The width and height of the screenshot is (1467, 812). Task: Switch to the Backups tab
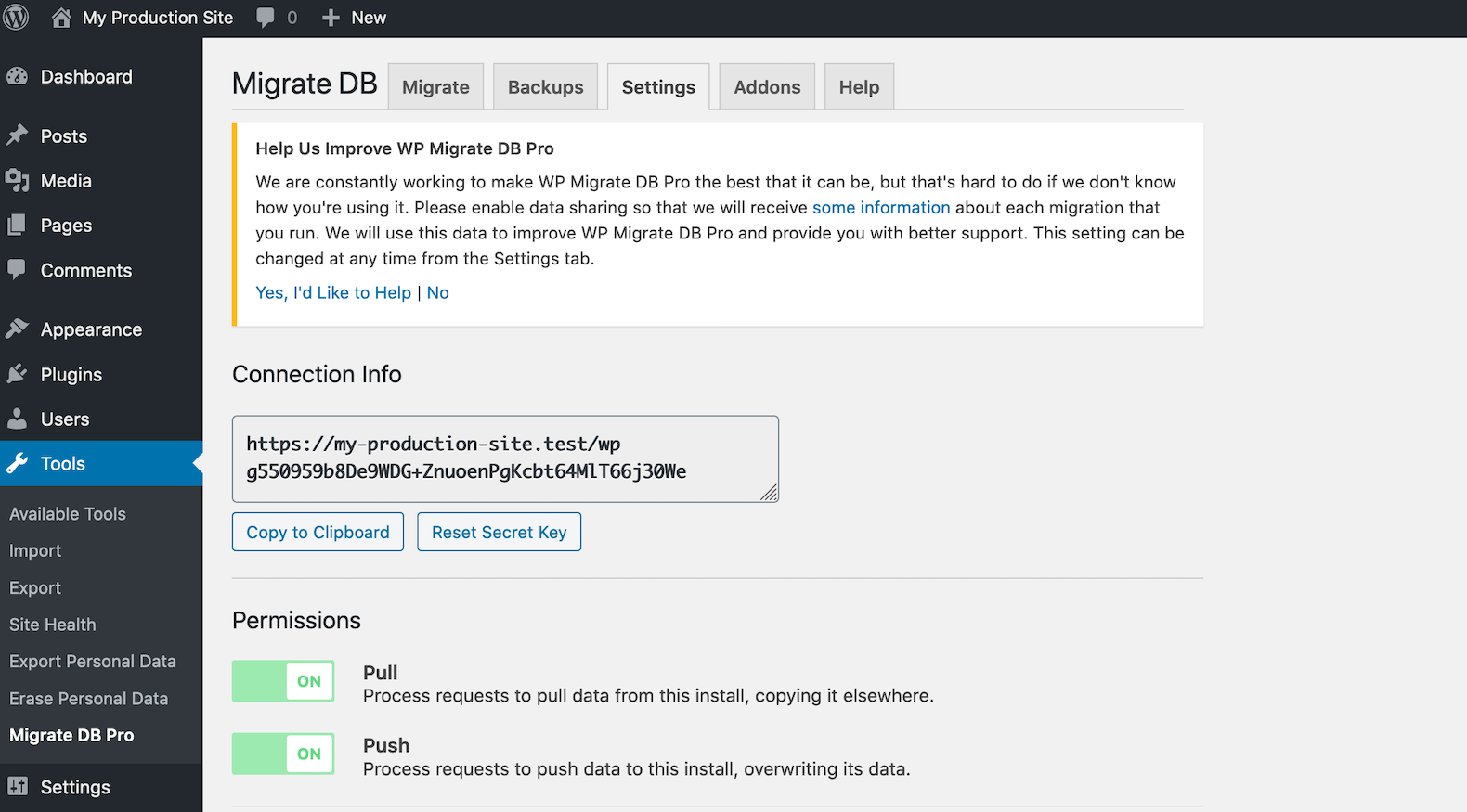pyautogui.click(x=545, y=87)
